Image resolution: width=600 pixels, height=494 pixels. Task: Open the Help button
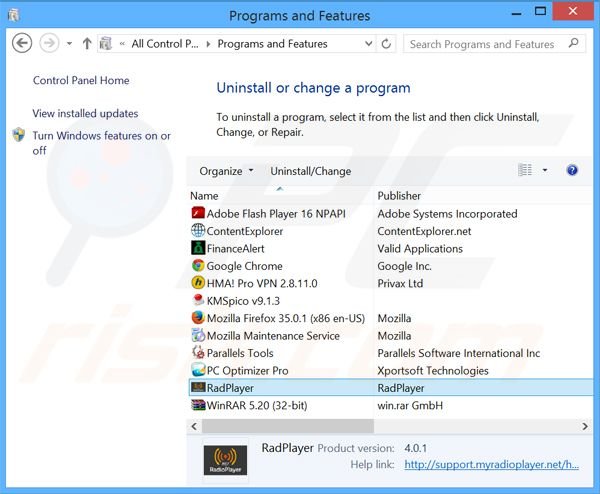click(x=572, y=170)
